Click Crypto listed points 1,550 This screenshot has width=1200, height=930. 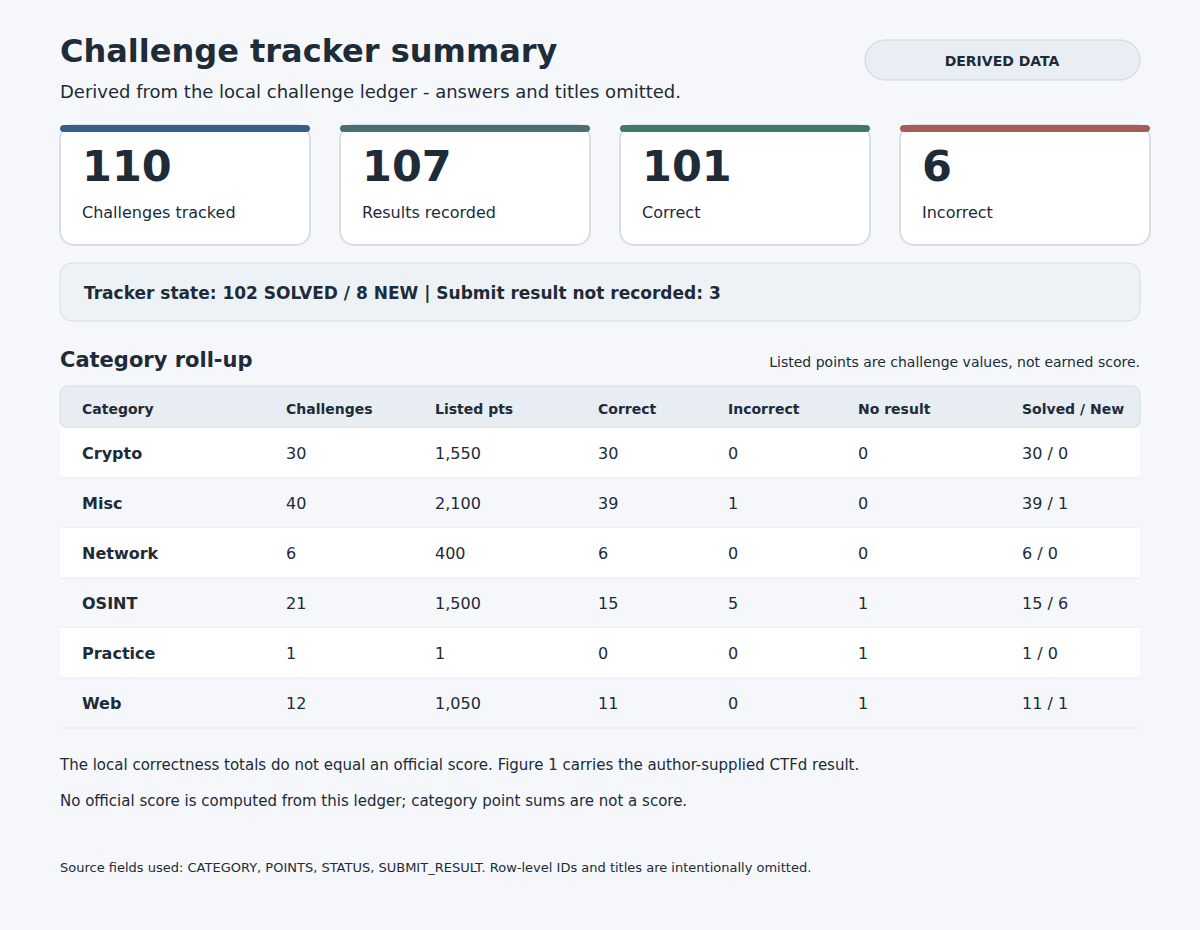click(x=458, y=453)
